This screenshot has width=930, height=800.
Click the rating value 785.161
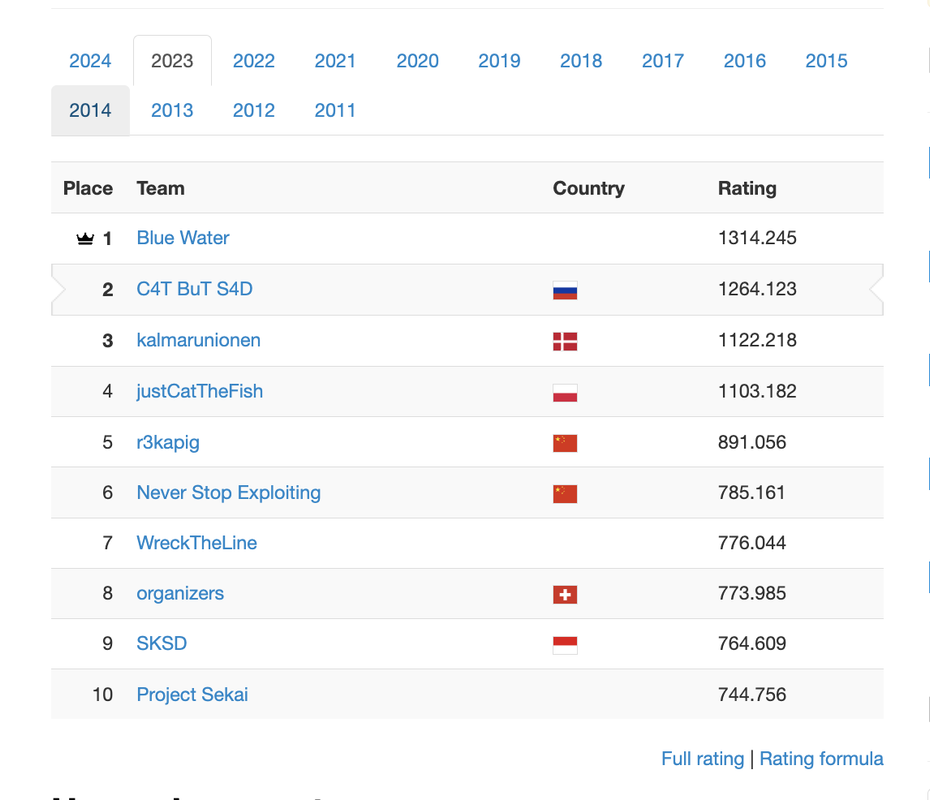[x=751, y=493]
